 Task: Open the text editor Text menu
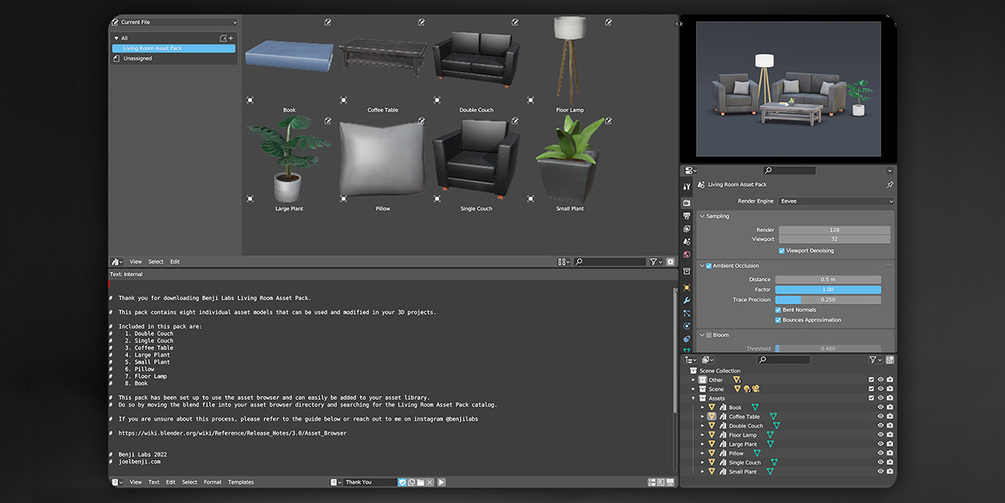click(x=154, y=482)
